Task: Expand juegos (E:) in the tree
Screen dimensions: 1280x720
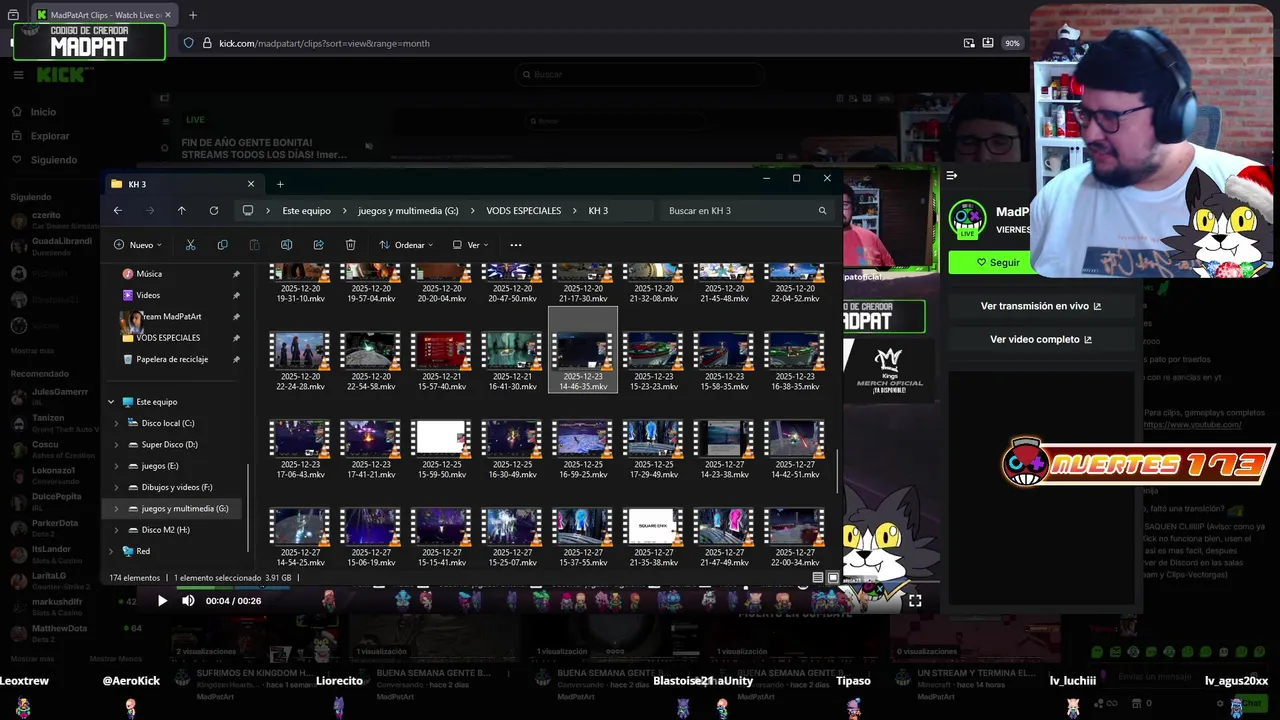Action: pos(116,466)
